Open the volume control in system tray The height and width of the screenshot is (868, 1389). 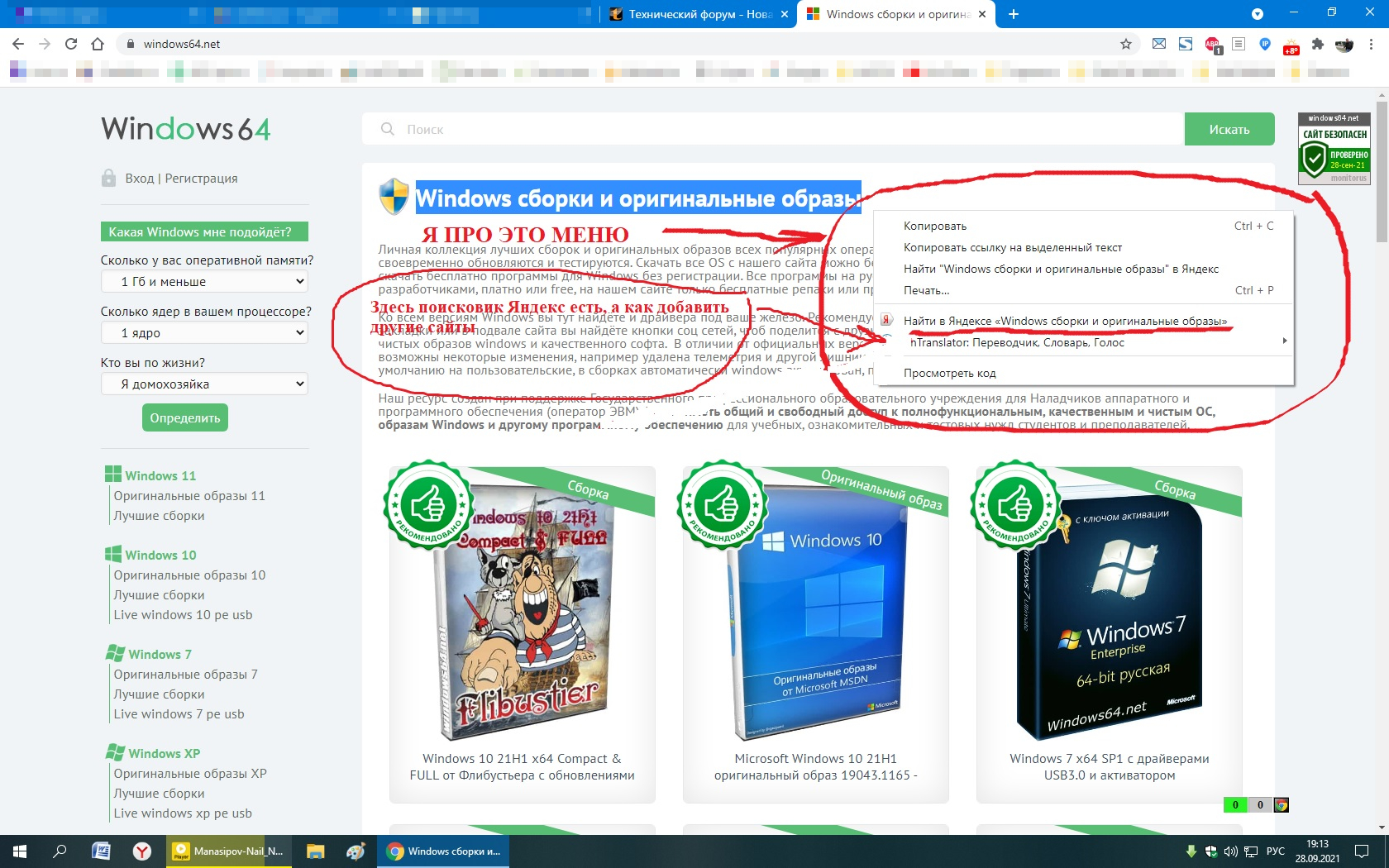pyautogui.click(x=1231, y=851)
